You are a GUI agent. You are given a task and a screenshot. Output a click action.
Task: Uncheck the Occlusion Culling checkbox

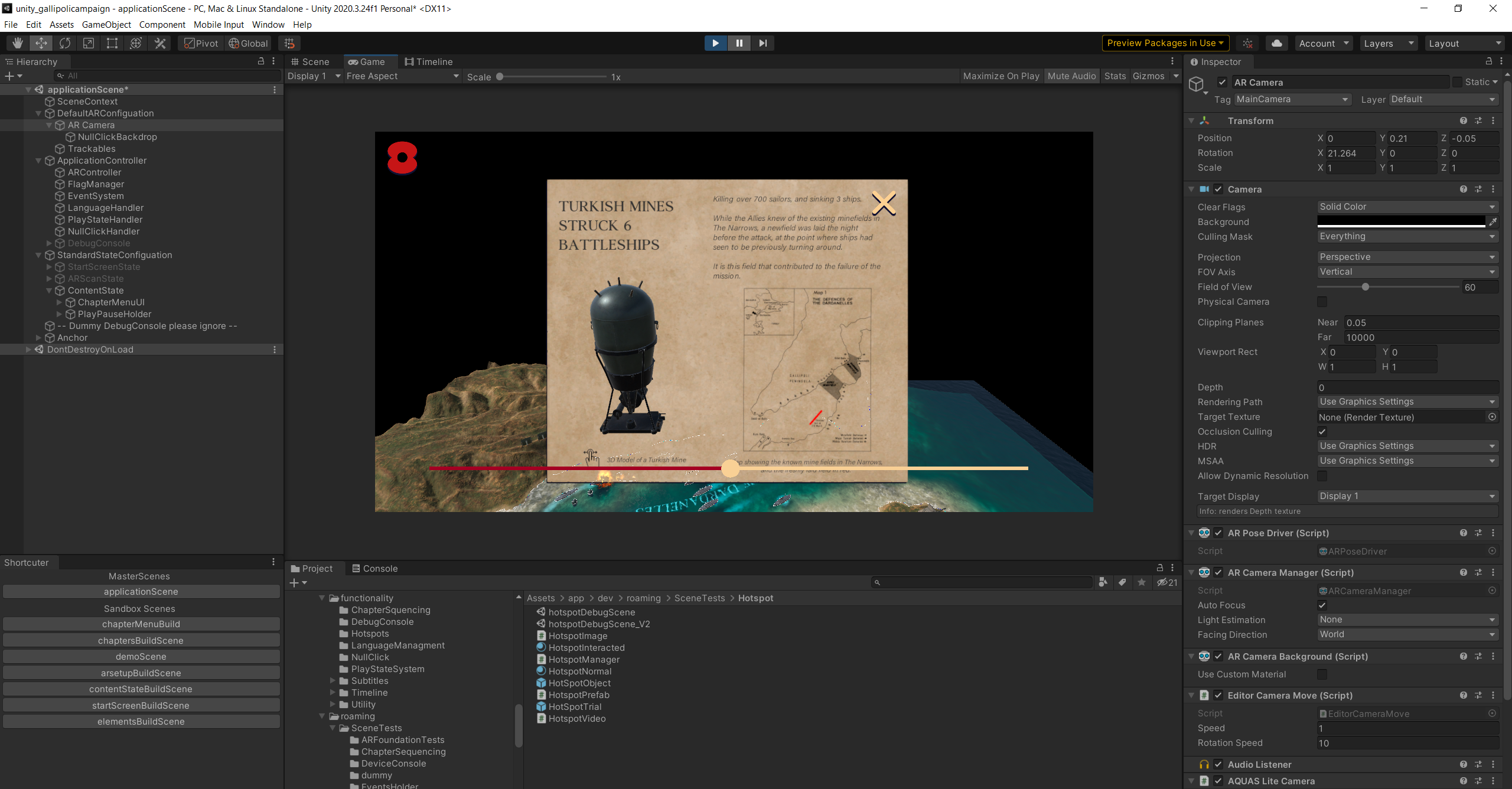(1322, 432)
